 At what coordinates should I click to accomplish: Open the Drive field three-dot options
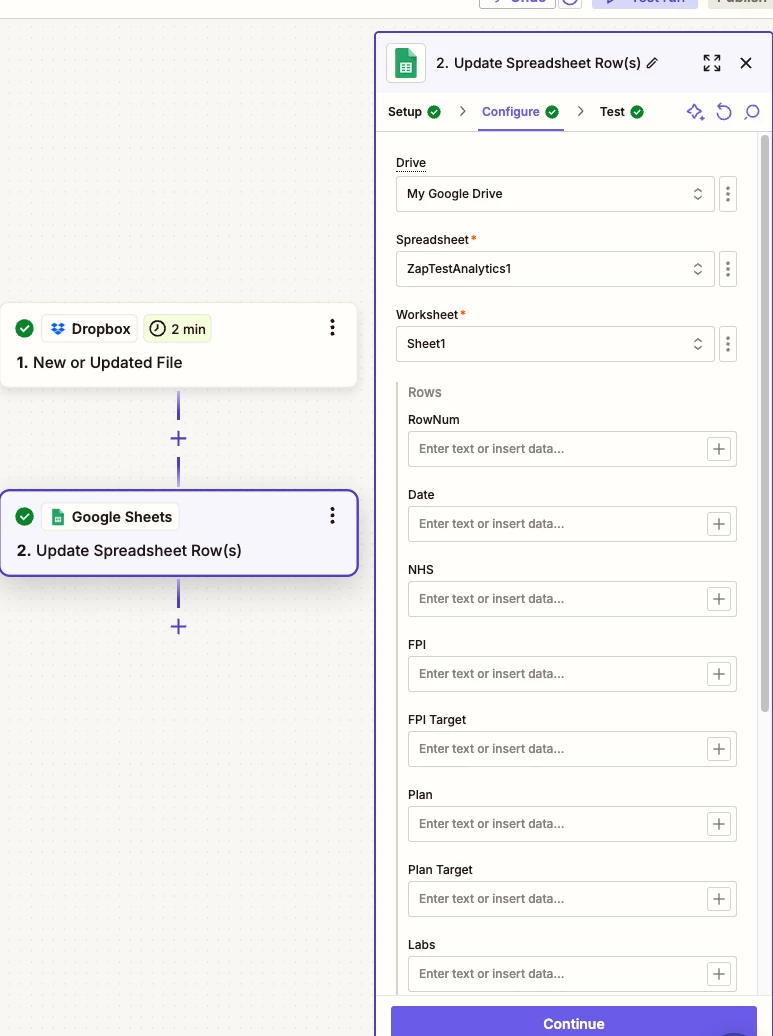tap(727, 194)
